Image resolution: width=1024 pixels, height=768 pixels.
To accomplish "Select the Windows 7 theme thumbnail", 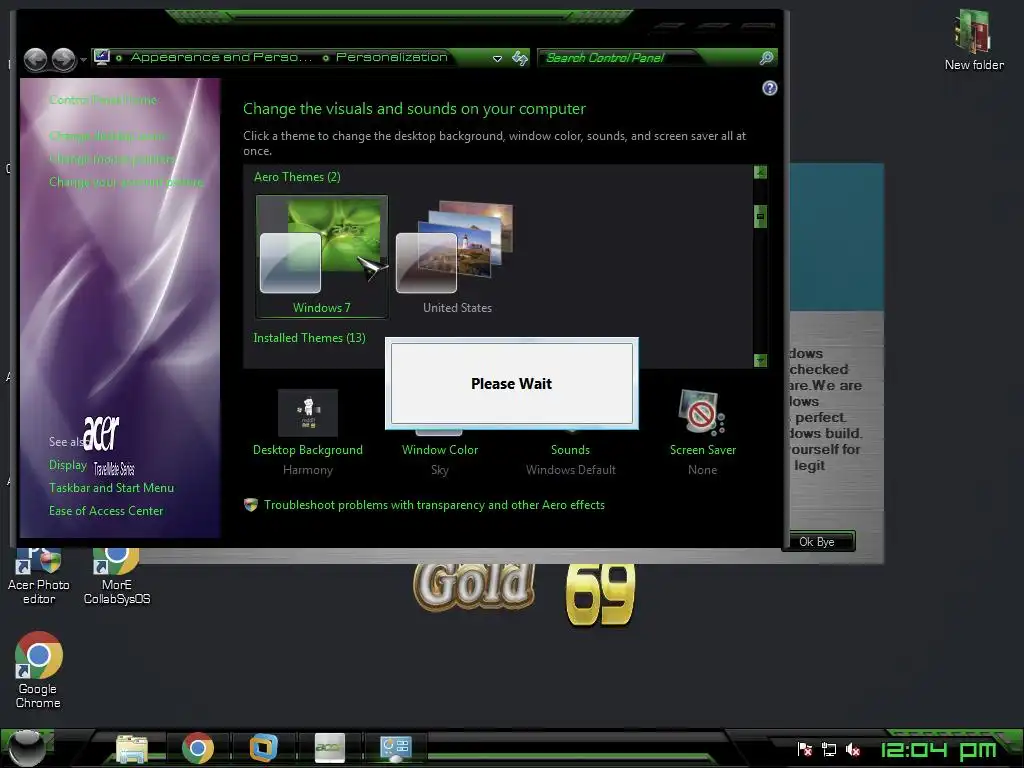I will [321, 257].
